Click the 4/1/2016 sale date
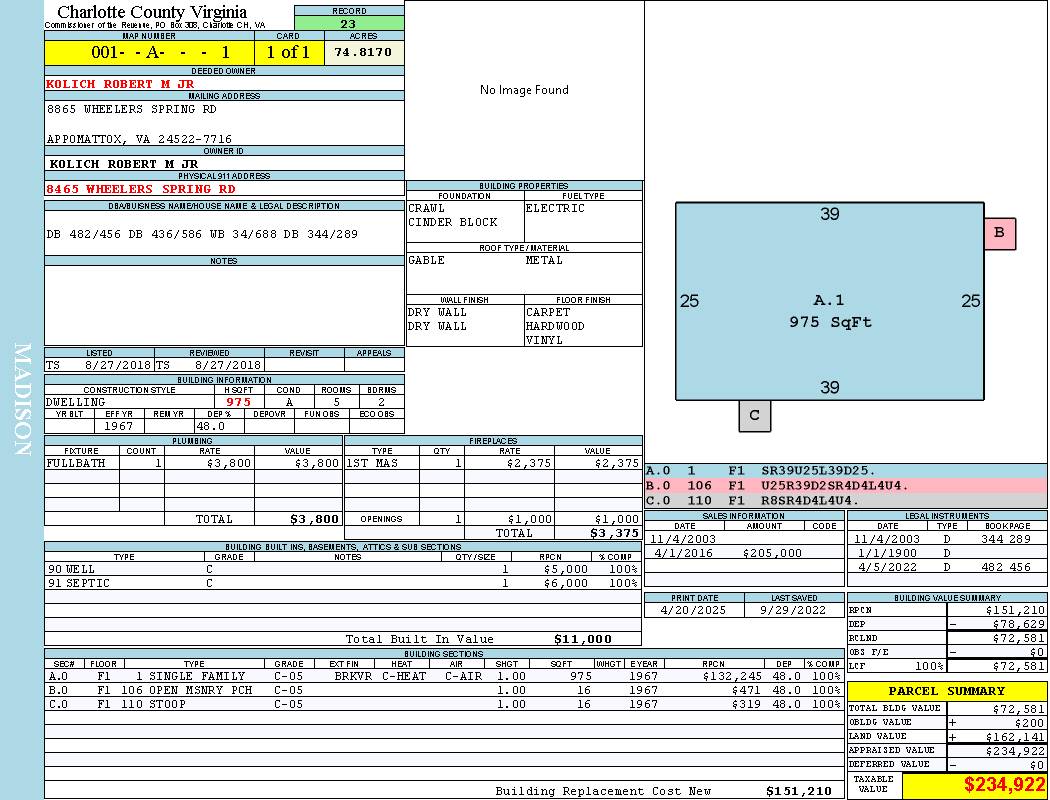 (x=683, y=554)
